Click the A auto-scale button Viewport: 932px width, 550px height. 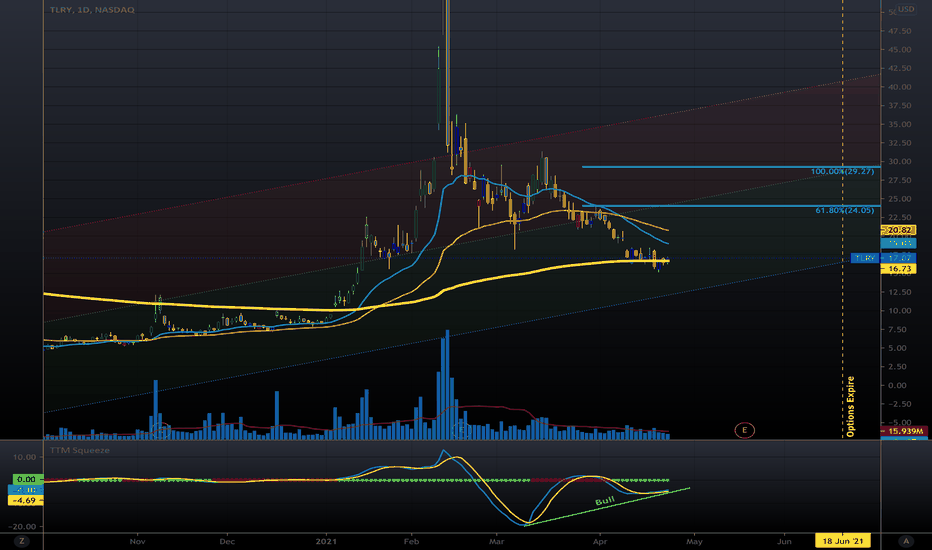pyautogui.click(x=906, y=541)
